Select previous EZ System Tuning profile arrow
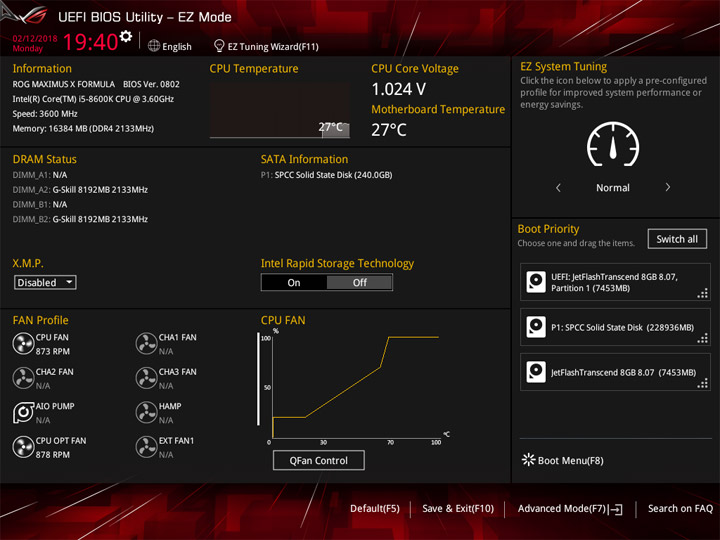Screen dimensions: 720x540 pos(558,187)
